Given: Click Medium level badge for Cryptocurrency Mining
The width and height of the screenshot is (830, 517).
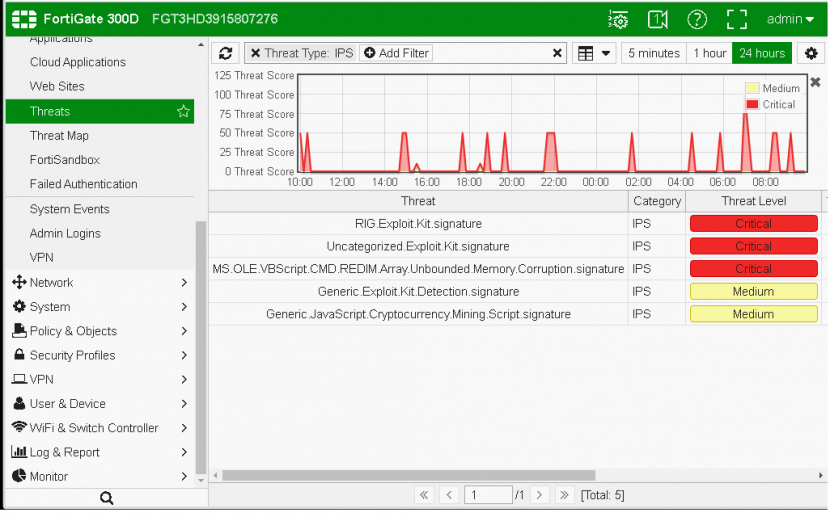Looking at the screenshot, I should [x=753, y=315].
